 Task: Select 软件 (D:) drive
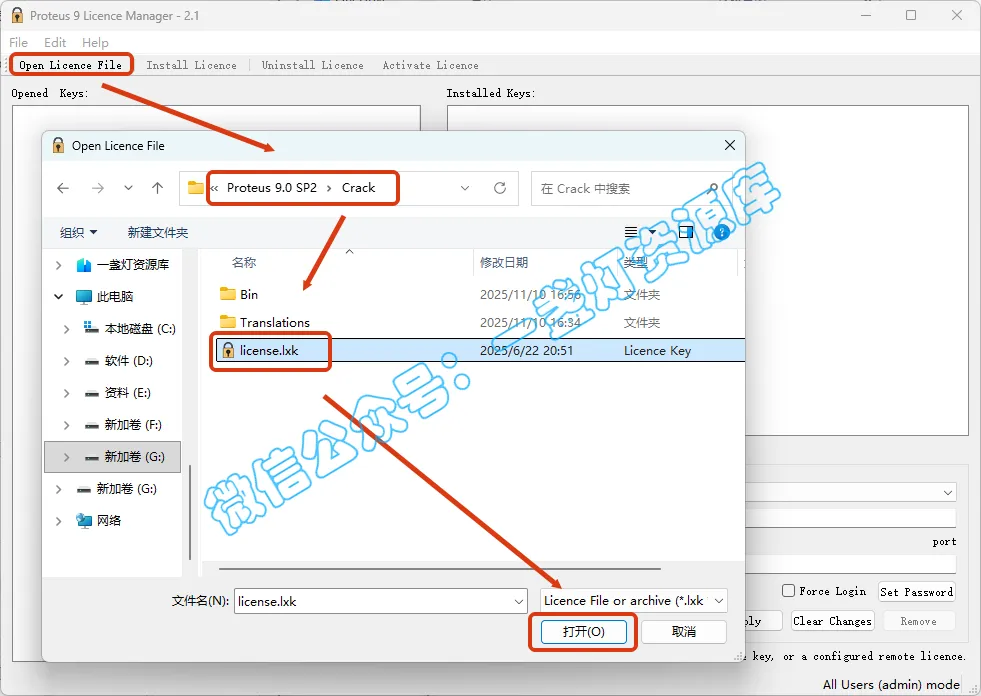pos(128,361)
